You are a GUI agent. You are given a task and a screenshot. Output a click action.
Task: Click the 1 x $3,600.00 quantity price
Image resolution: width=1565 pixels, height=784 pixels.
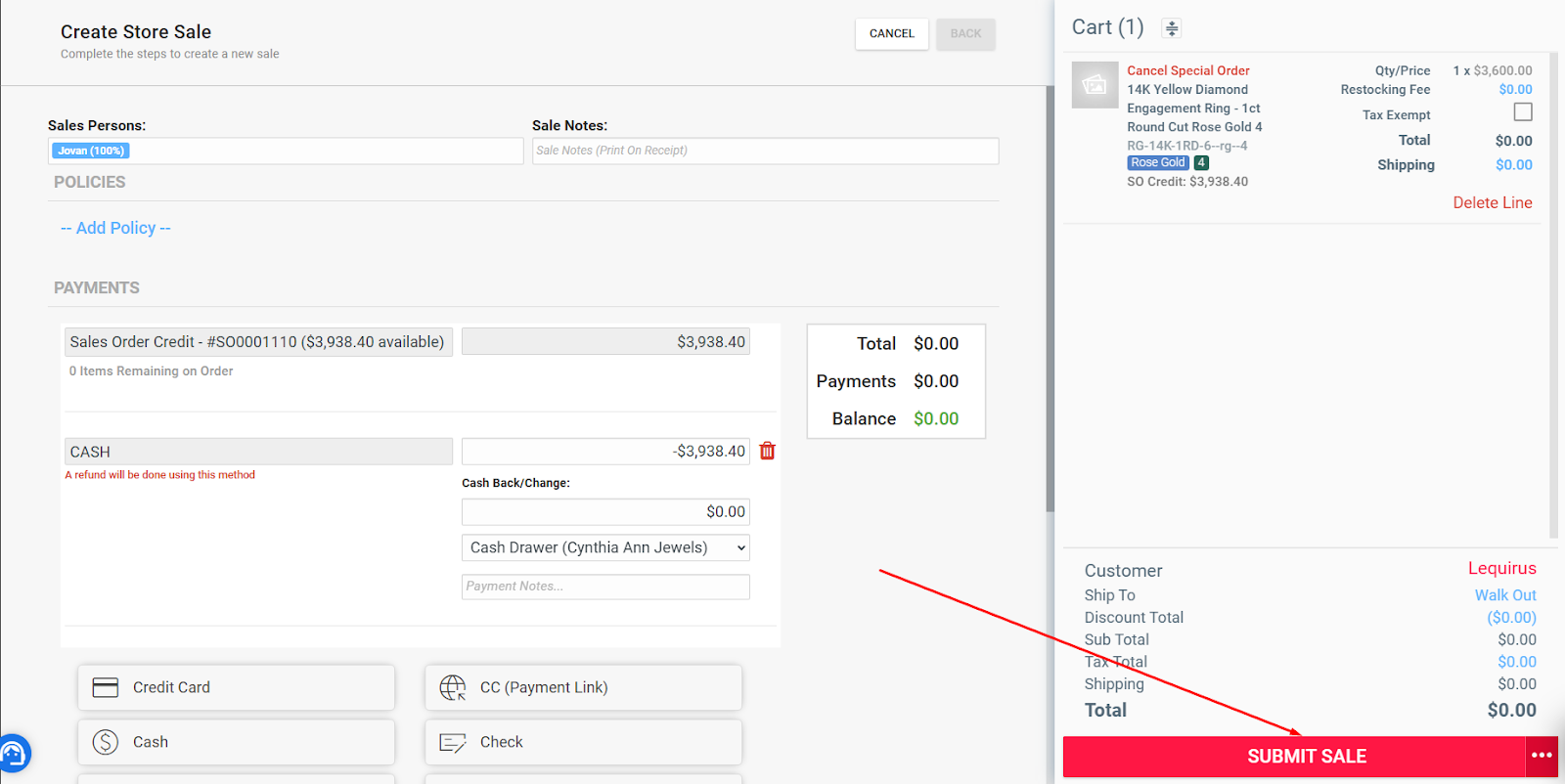(x=1493, y=70)
